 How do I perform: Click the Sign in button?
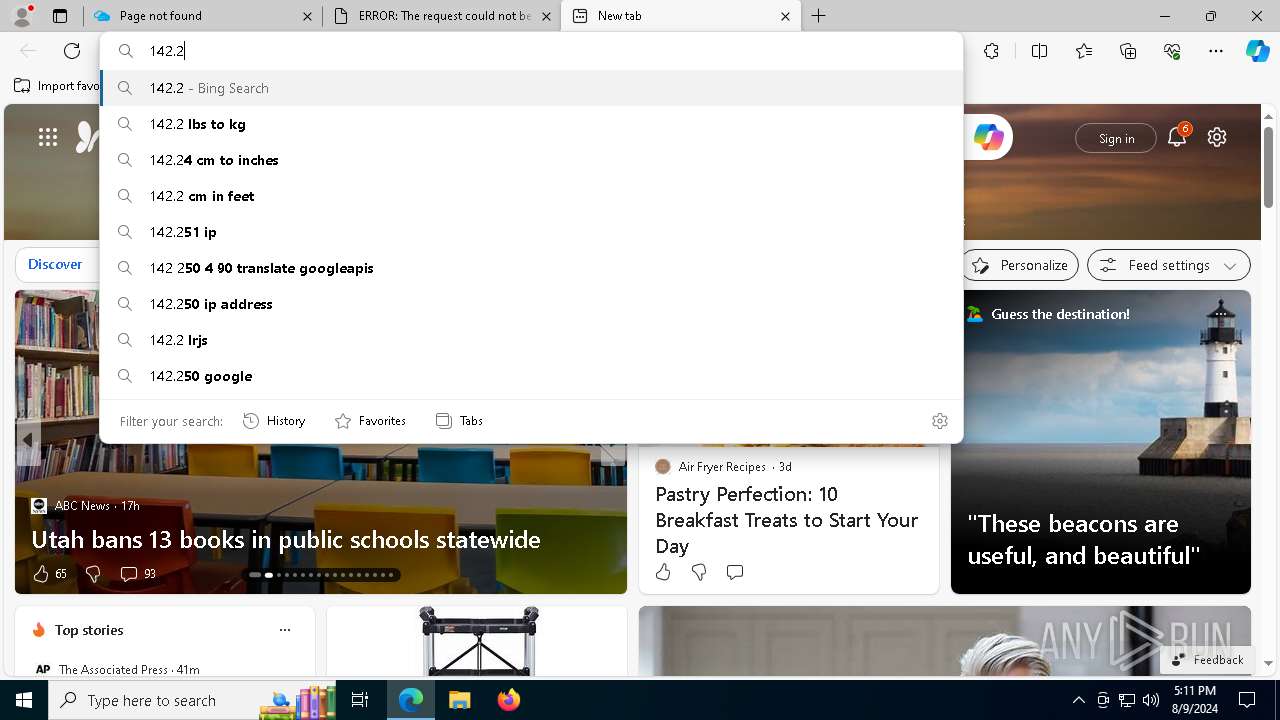tap(1116, 138)
